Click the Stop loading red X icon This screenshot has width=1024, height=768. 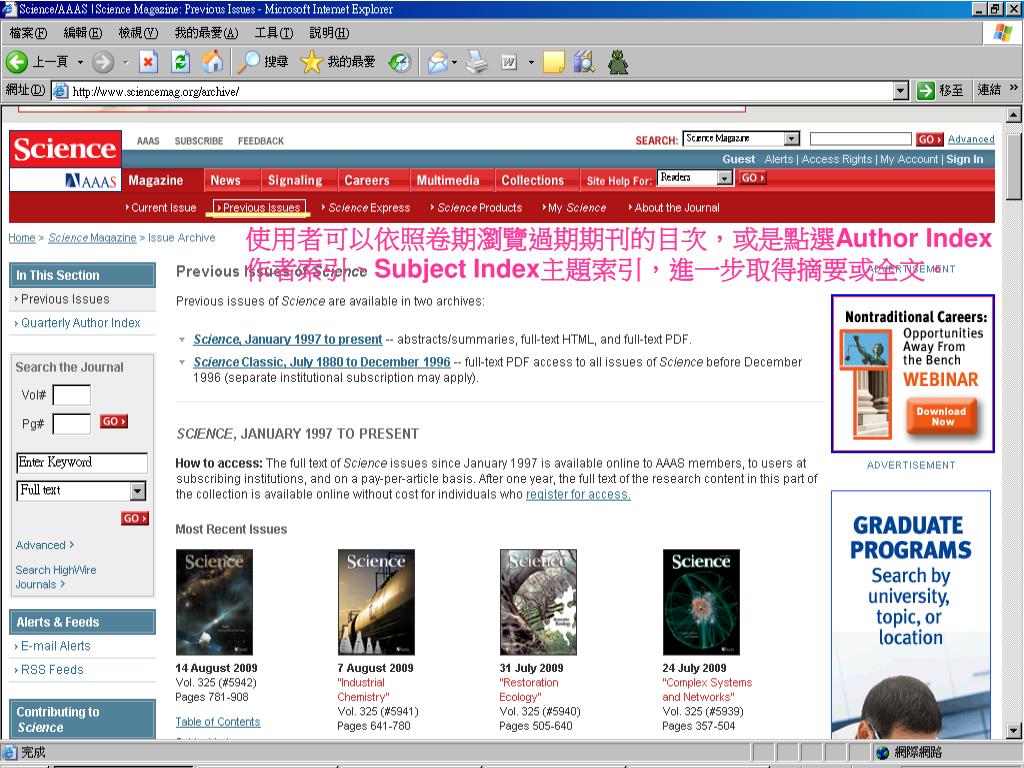point(148,62)
